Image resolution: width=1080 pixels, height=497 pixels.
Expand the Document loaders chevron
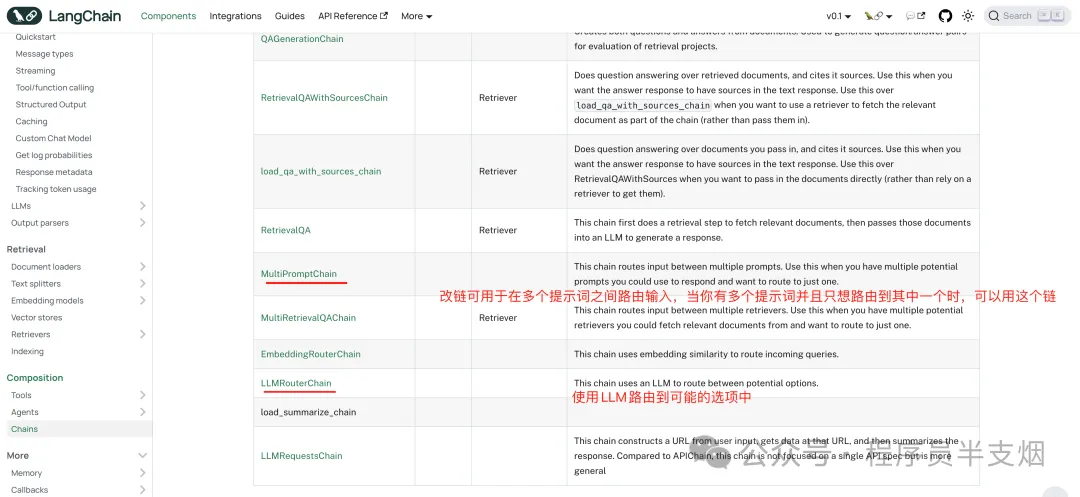pyautogui.click(x=142, y=267)
